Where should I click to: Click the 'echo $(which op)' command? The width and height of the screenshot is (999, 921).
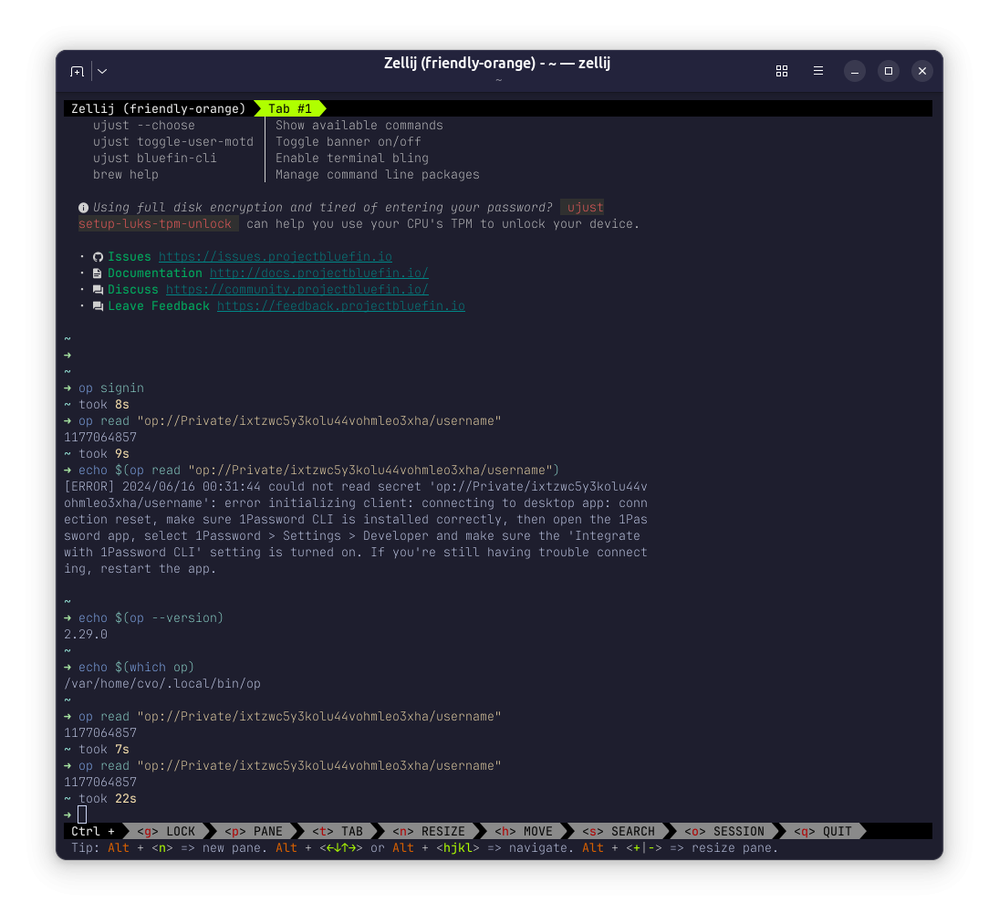[x=136, y=667]
